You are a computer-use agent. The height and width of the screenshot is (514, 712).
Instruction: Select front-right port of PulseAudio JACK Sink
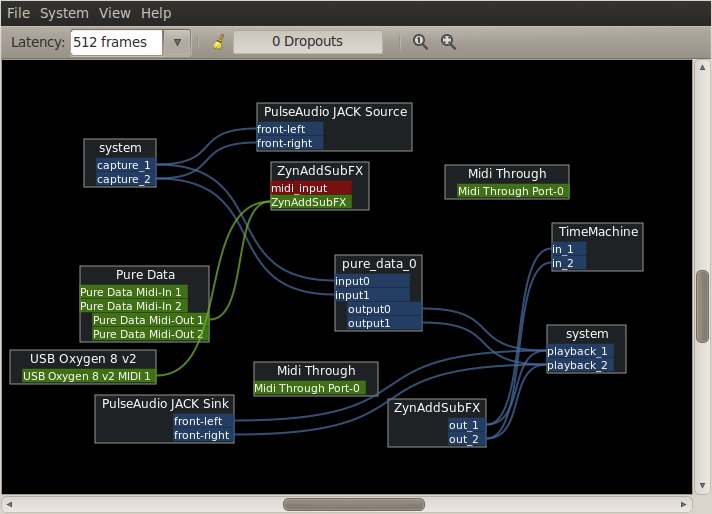pyautogui.click(x=203, y=435)
